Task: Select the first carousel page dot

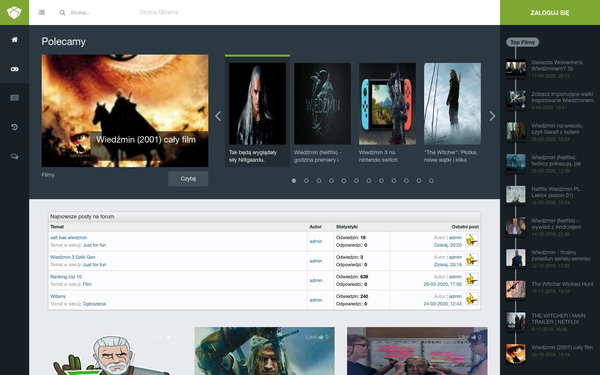Action: (294, 181)
